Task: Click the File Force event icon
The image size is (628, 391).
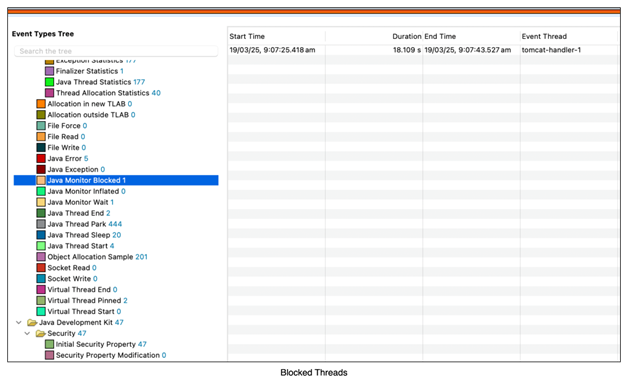Action: pos(41,126)
